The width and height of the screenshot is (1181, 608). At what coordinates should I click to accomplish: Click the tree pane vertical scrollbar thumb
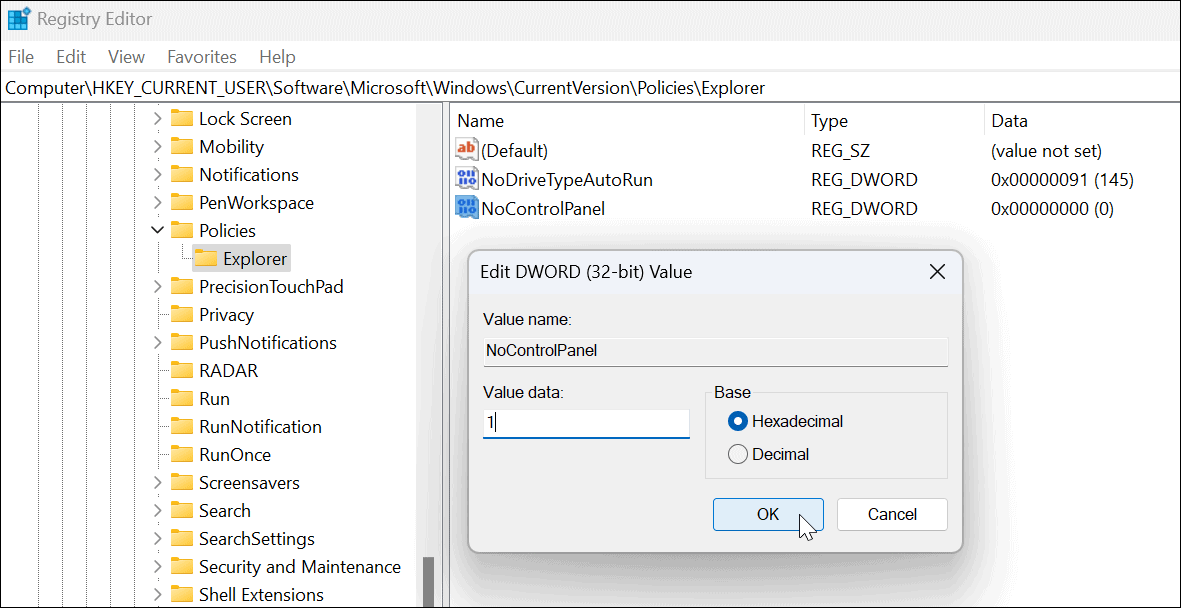429,582
